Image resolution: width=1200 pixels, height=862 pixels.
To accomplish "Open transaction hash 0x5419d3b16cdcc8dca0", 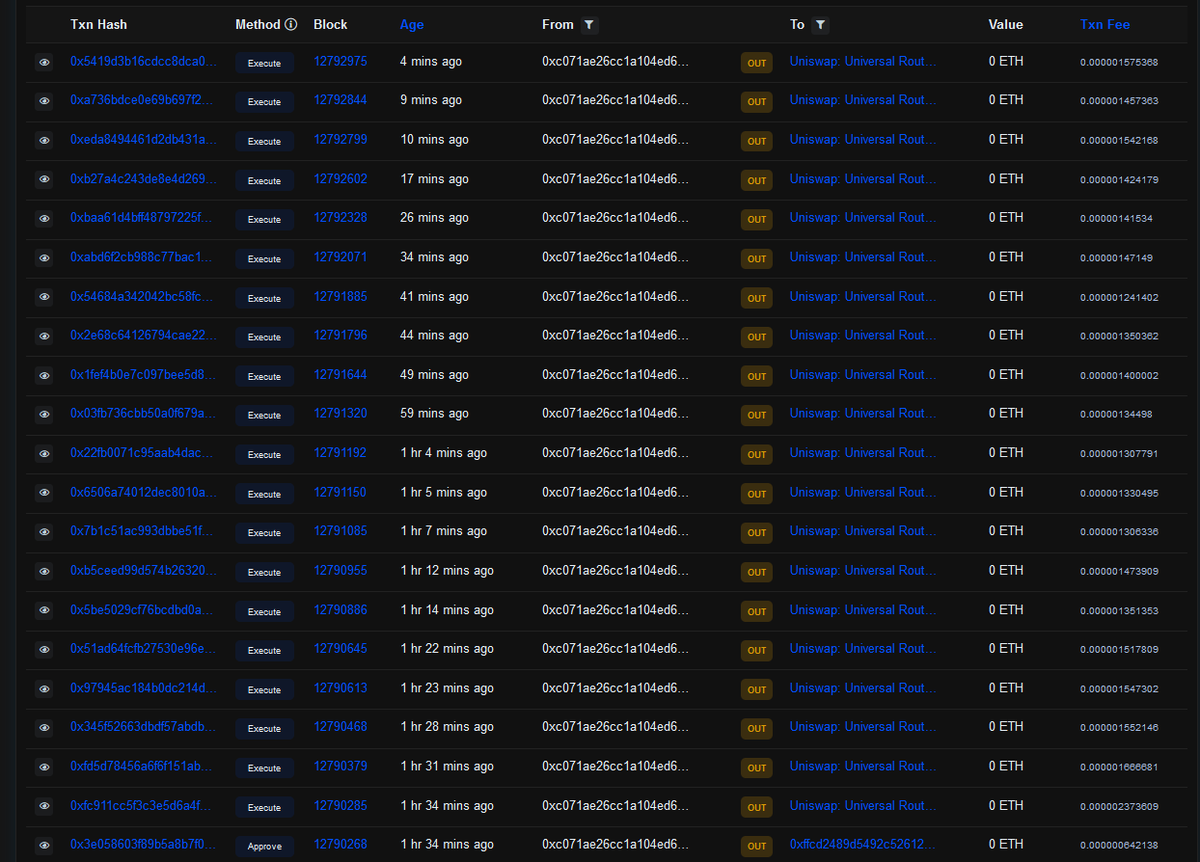I will click(x=143, y=61).
